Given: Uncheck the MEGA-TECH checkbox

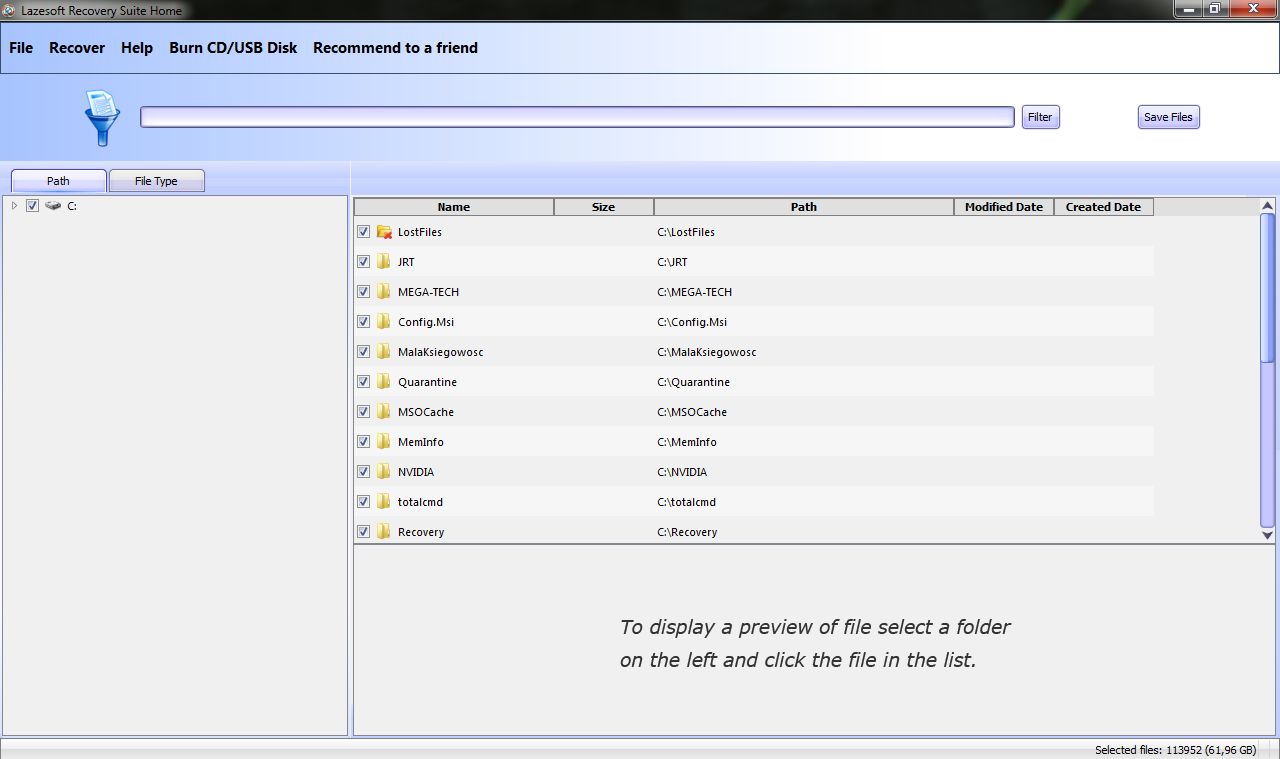Looking at the screenshot, I should [x=364, y=292].
